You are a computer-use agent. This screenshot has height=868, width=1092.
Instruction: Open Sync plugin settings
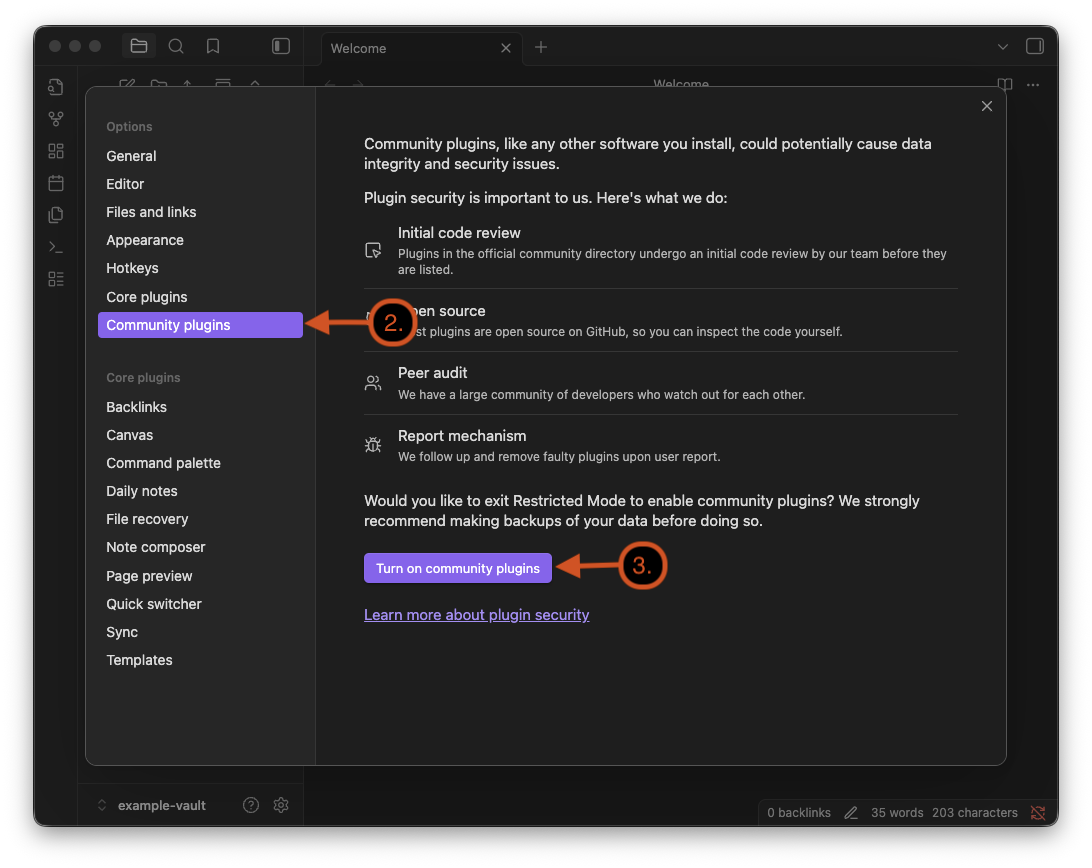[x=201, y=632]
